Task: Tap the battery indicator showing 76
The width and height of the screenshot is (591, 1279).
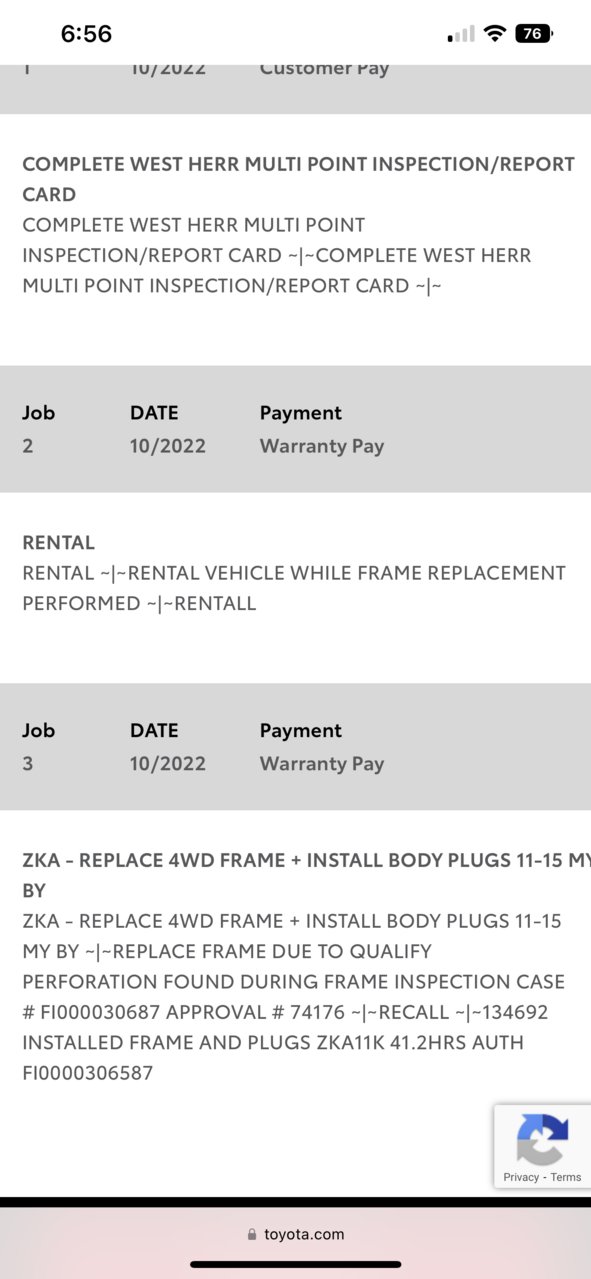Action: [x=534, y=33]
